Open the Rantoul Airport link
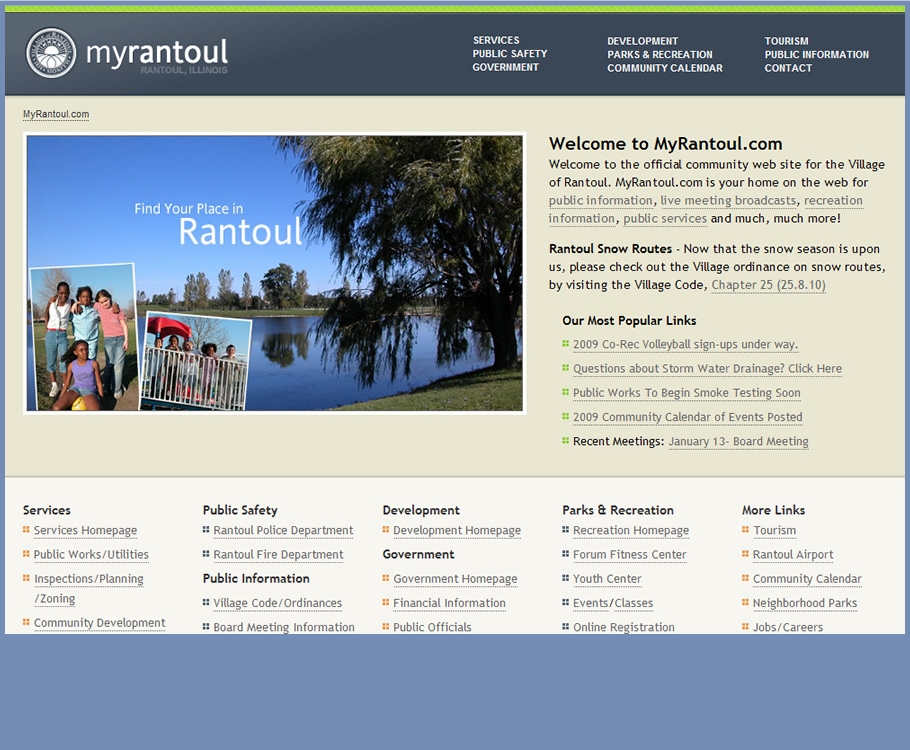Screen dimensions: 910x750 point(793,555)
